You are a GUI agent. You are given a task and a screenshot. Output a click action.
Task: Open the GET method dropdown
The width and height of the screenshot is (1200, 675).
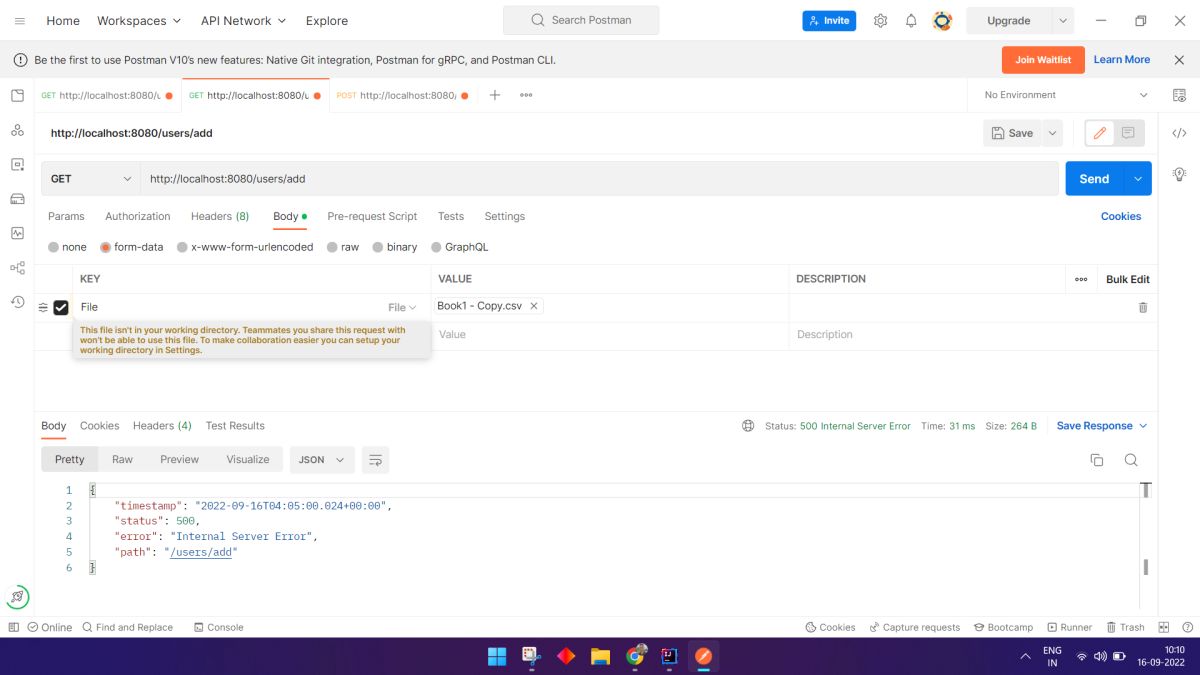(x=90, y=179)
